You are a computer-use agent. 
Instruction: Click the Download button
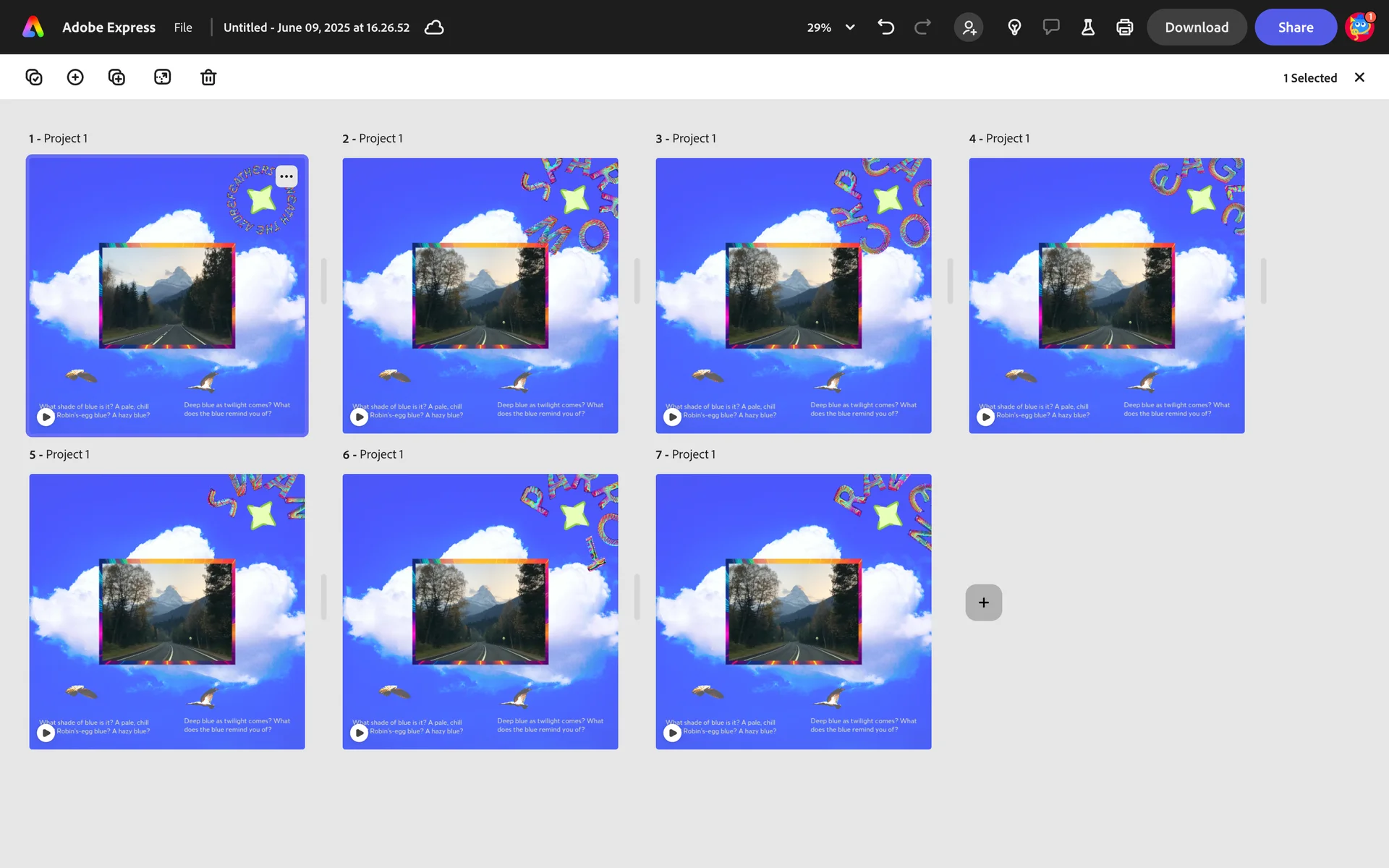pos(1197,27)
